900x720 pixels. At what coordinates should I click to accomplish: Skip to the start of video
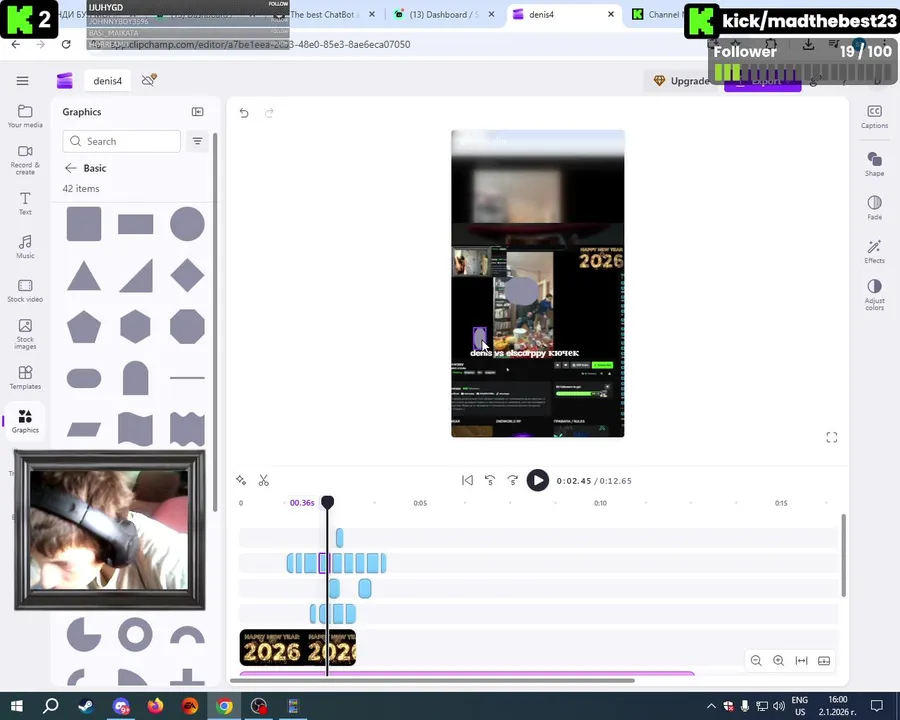coord(467,481)
